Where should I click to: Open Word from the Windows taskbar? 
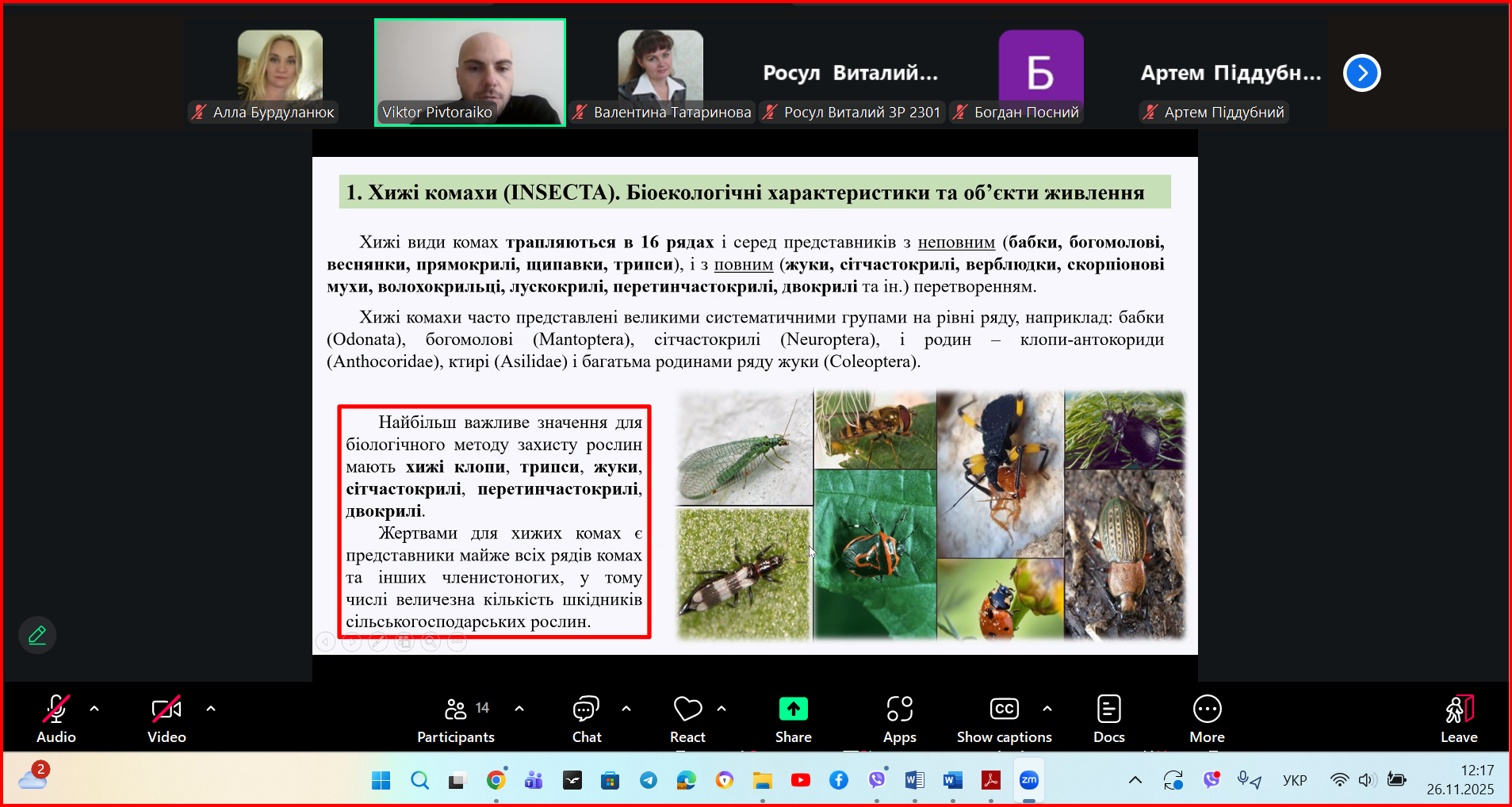point(915,780)
